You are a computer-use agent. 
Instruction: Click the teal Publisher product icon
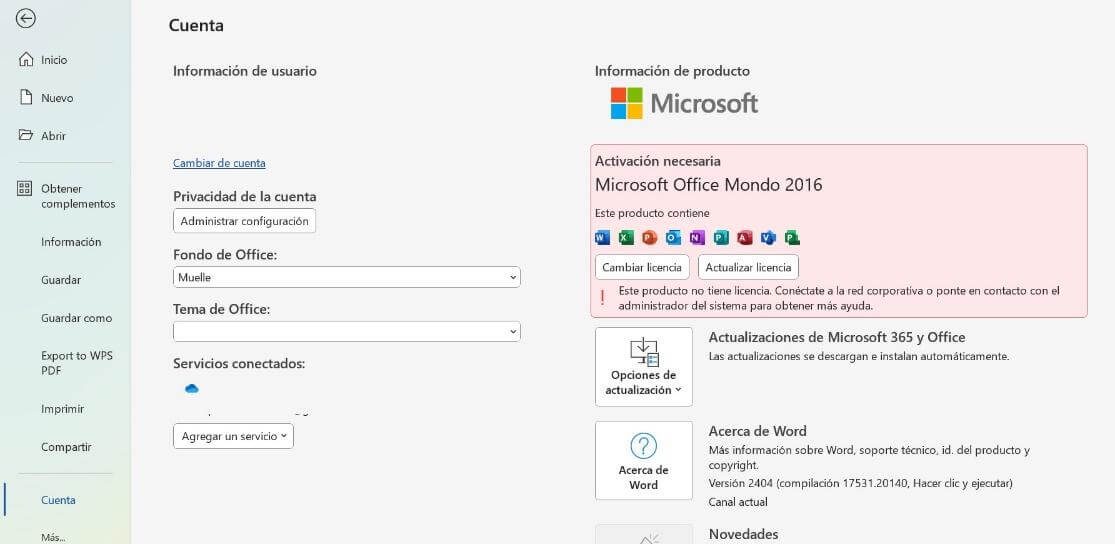pyautogui.click(x=721, y=238)
